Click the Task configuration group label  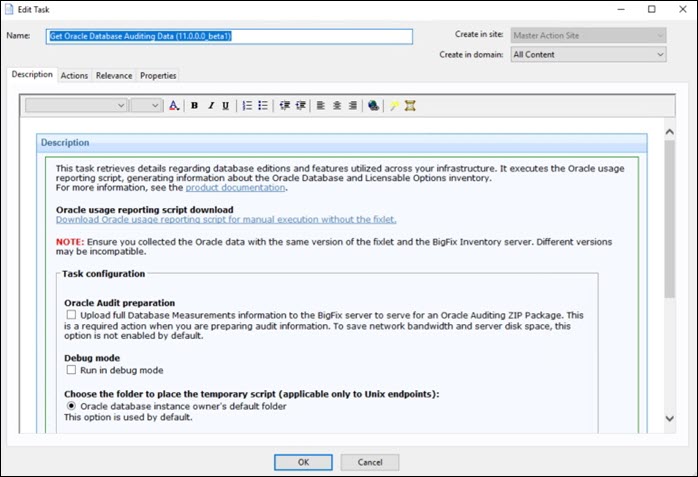click(x=104, y=274)
